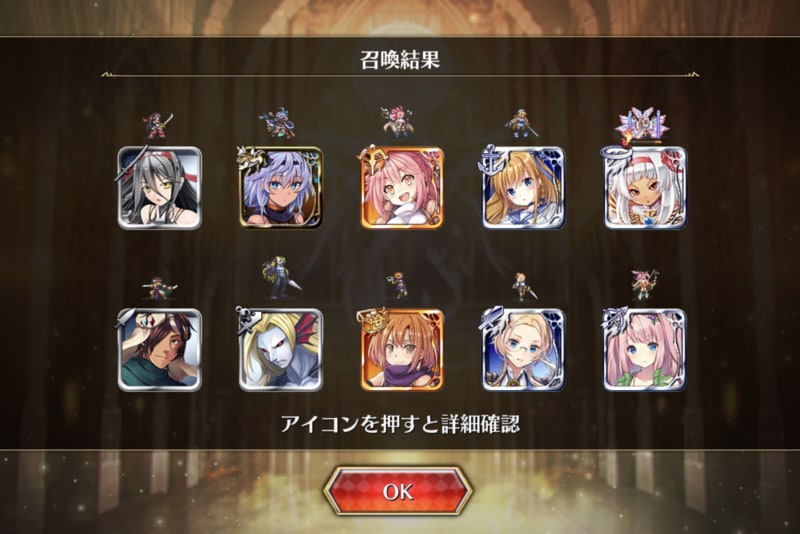The image size is (800, 534).
Task: Select the pink-haired archer girl portrait
Action: (645, 350)
